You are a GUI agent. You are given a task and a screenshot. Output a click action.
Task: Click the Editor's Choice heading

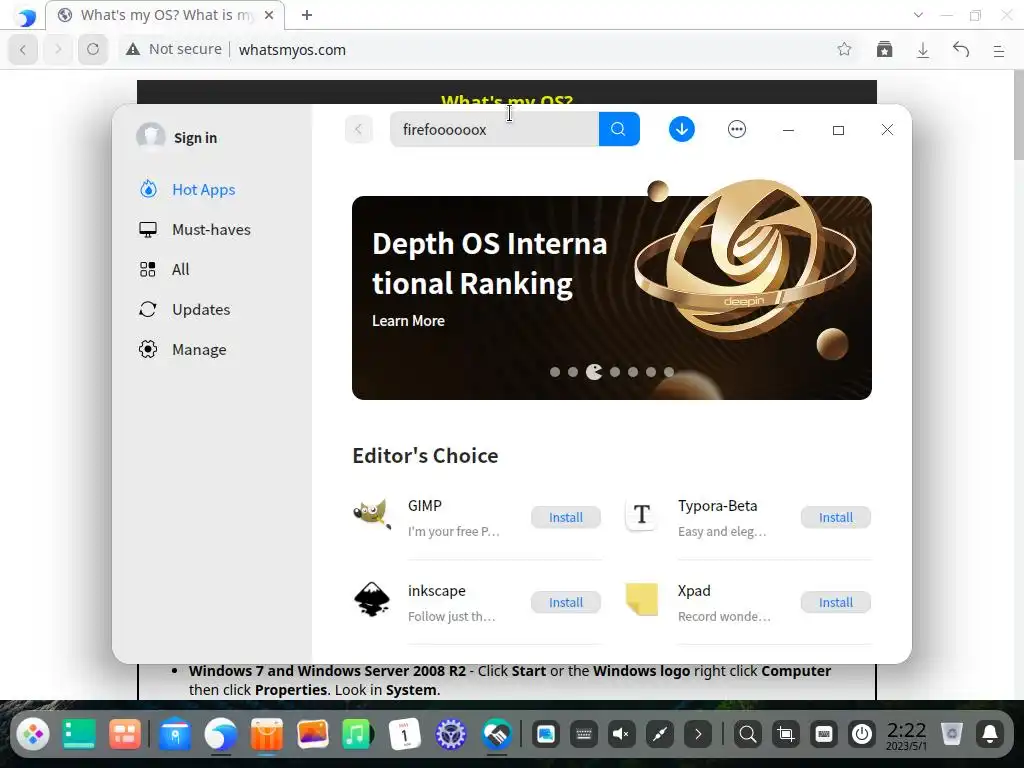pos(425,455)
